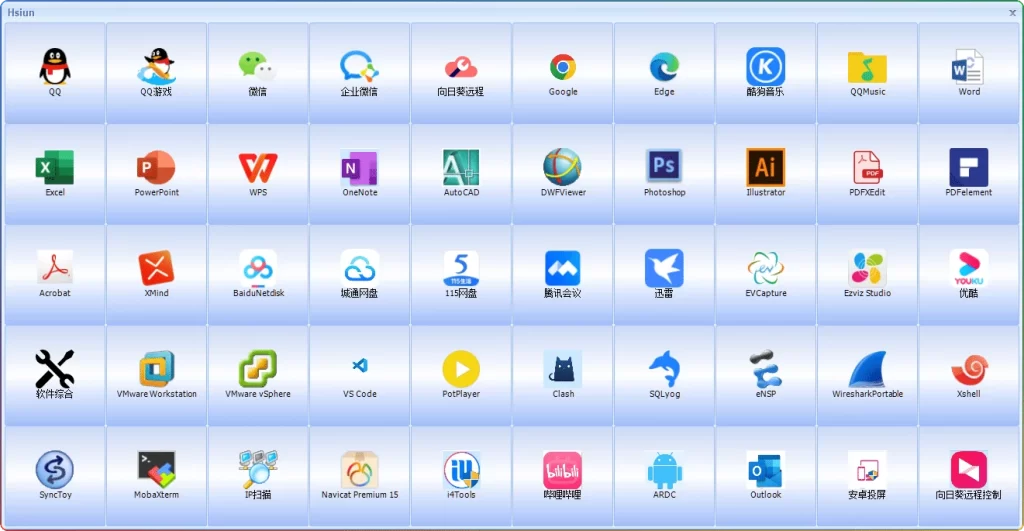This screenshot has height=531, width=1024.
Task: Launch PowerPoint
Action: click(x=156, y=174)
